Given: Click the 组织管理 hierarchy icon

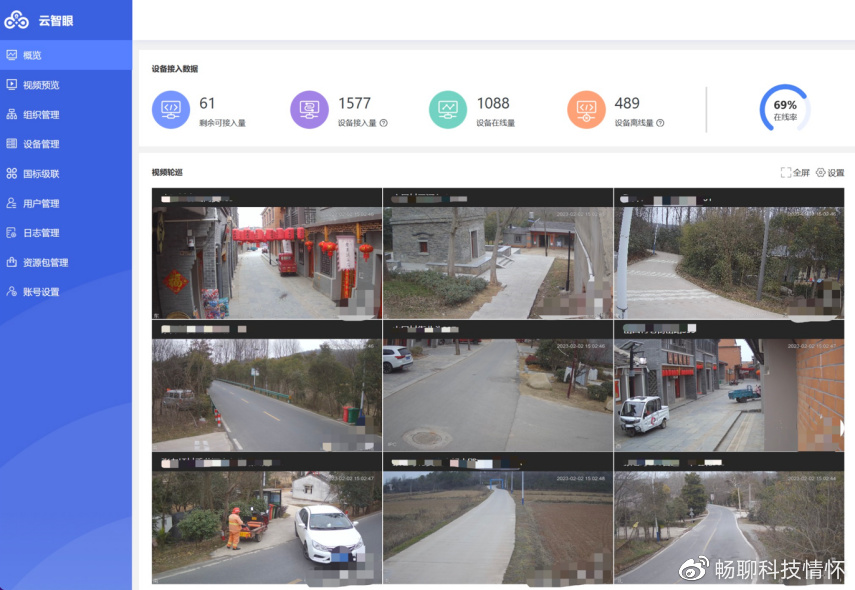Looking at the screenshot, I should click(11, 114).
